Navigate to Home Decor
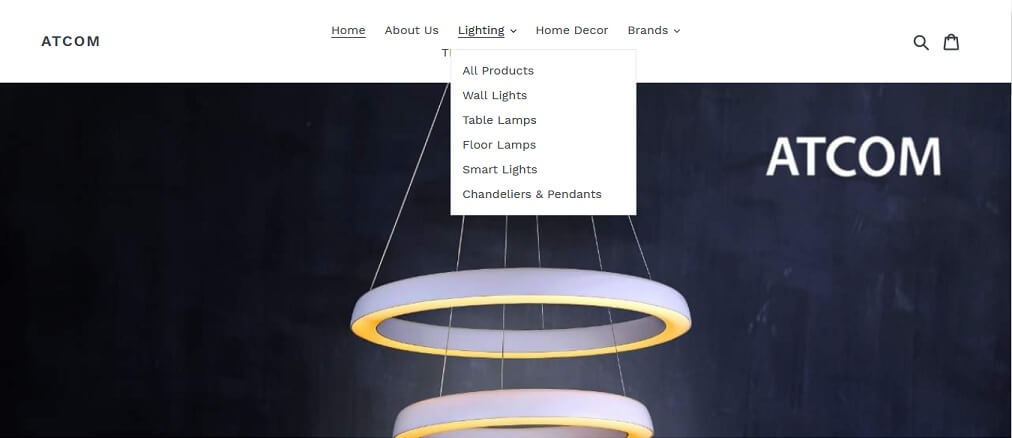This screenshot has width=1012, height=438. pos(572,30)
